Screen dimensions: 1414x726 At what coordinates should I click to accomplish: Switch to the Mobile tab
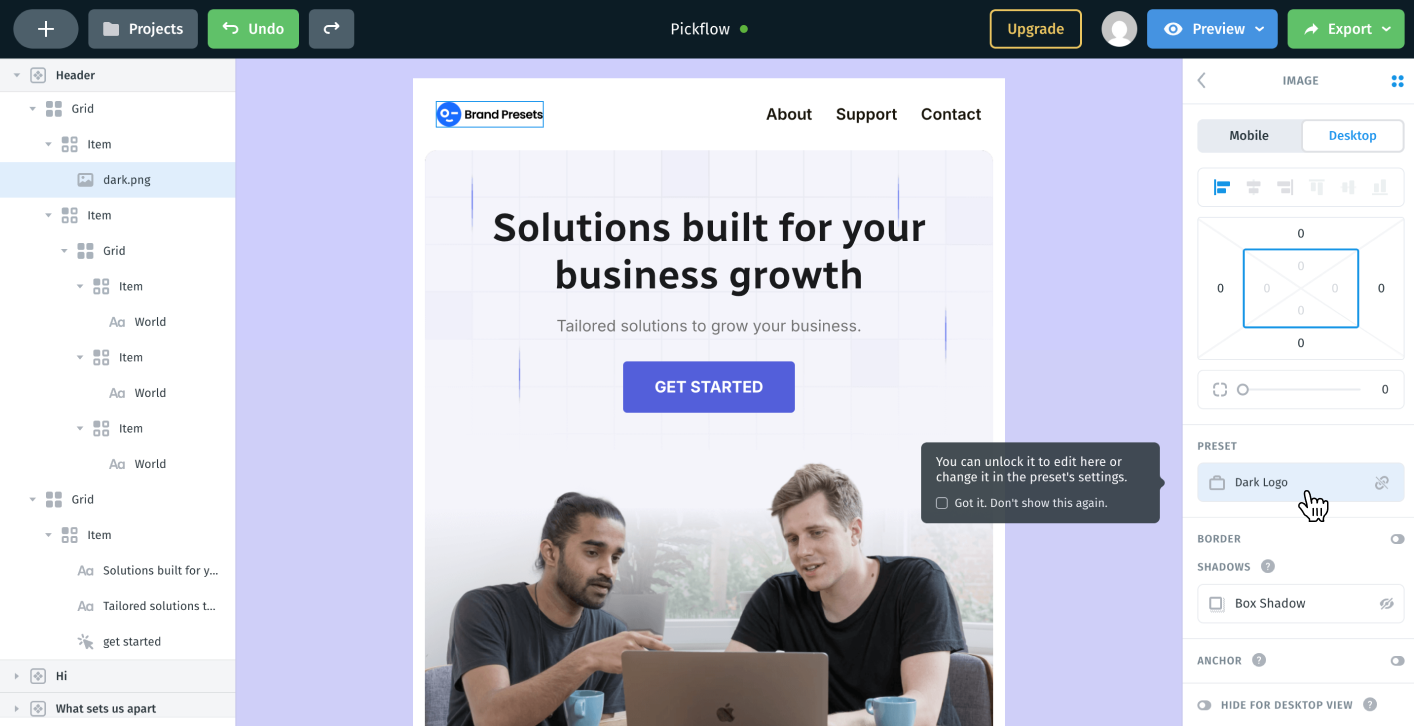[x=1249, y=136]
